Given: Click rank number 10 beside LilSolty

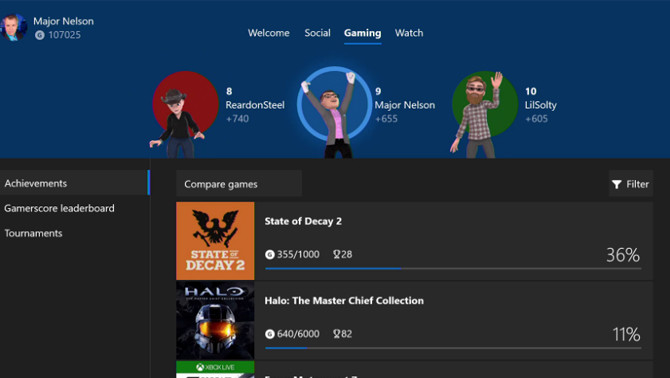Looking at the screenshot, I should tap(531, 91).
